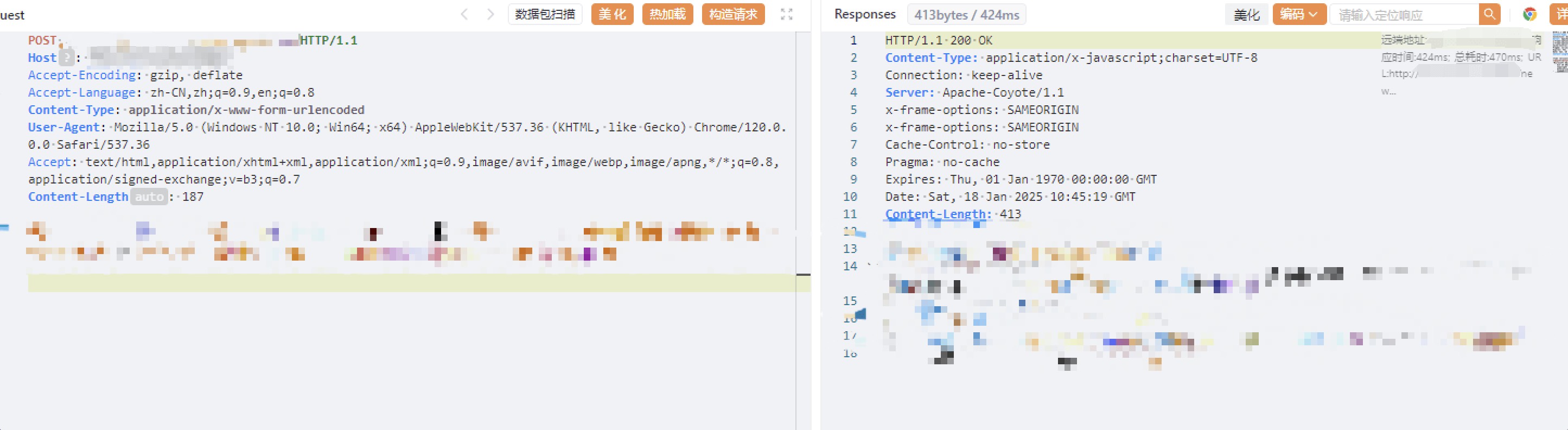
Task: Click the response Content-Length: 413 link
Action: pos(953,214)
